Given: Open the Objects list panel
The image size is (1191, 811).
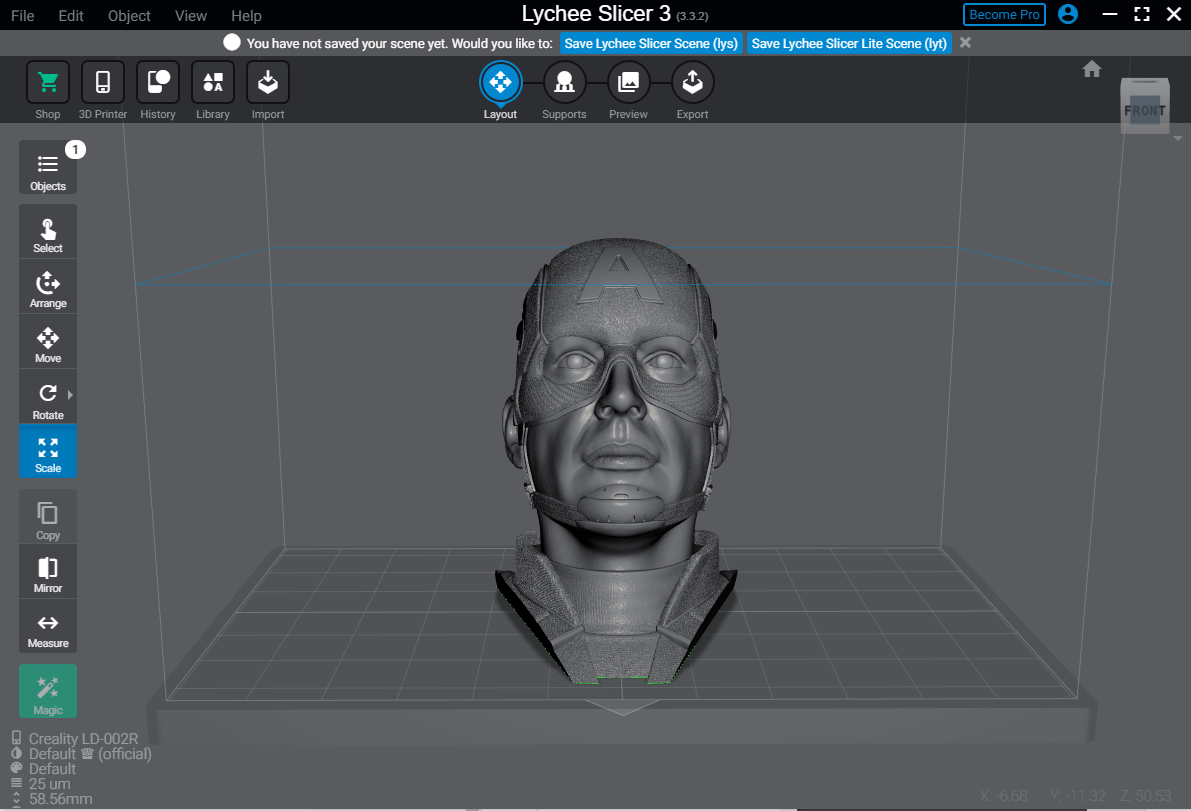Looking at the screenshot, I should [48, 168].
